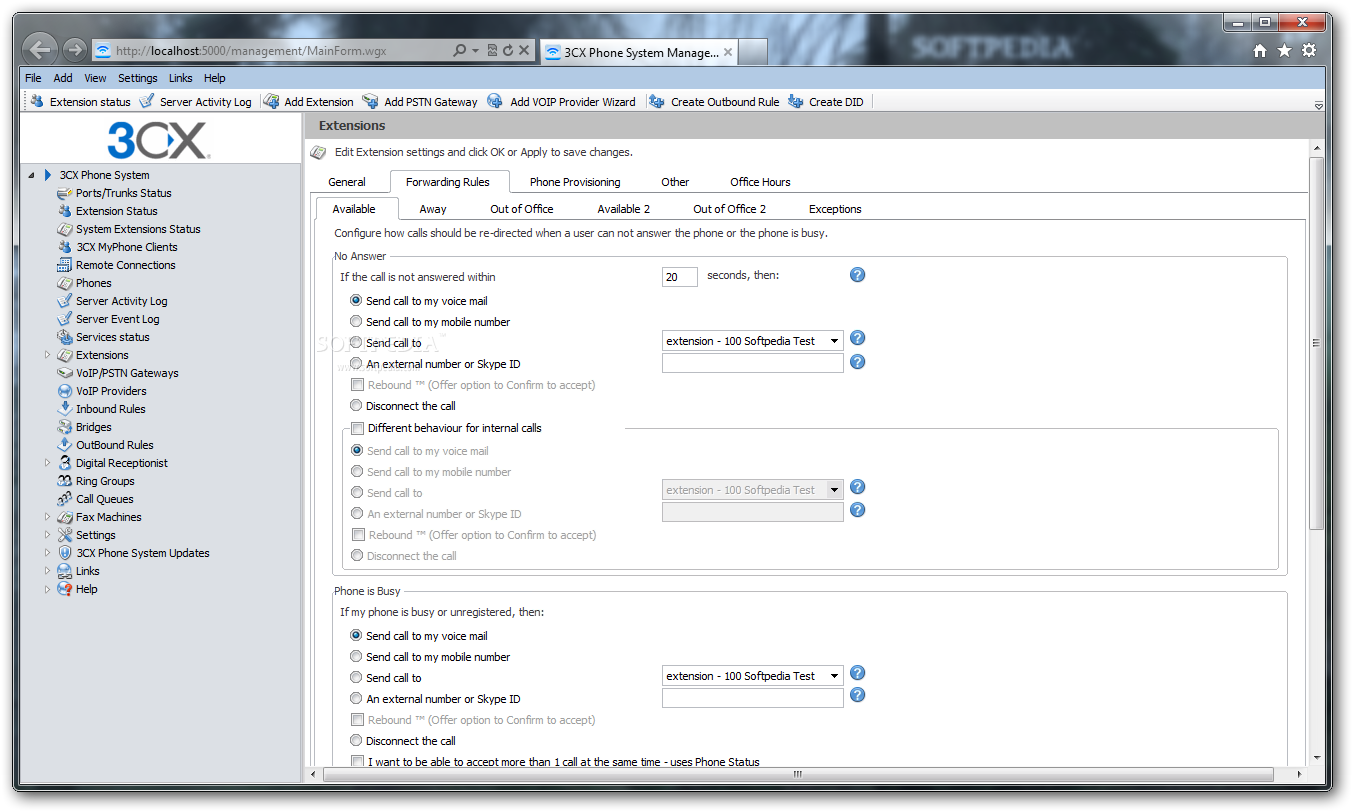1353x812 pixels.
Task: Open the Settings menu in menu bar
Action: point(138,78)
